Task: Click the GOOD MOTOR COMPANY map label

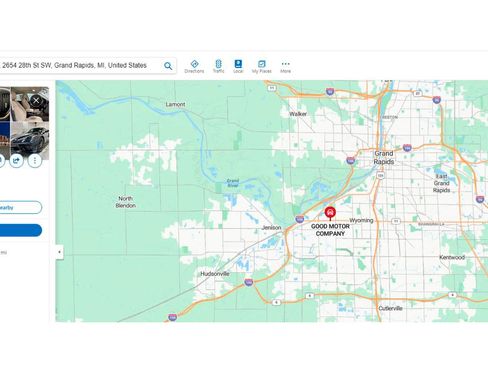Action: (330, 230)
